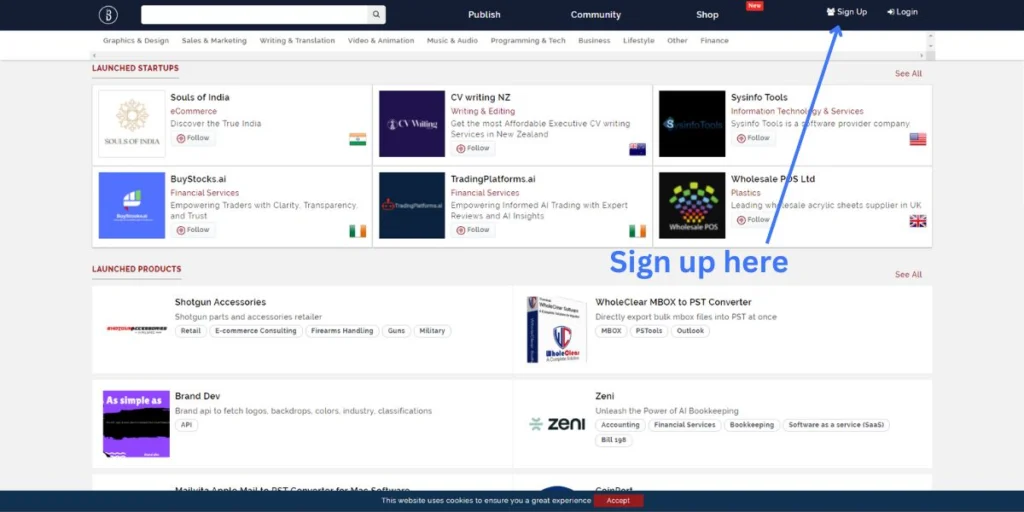Click the category bar right scroll arrow
This screenshot has height=512, width=1024.
click(922, 56)
